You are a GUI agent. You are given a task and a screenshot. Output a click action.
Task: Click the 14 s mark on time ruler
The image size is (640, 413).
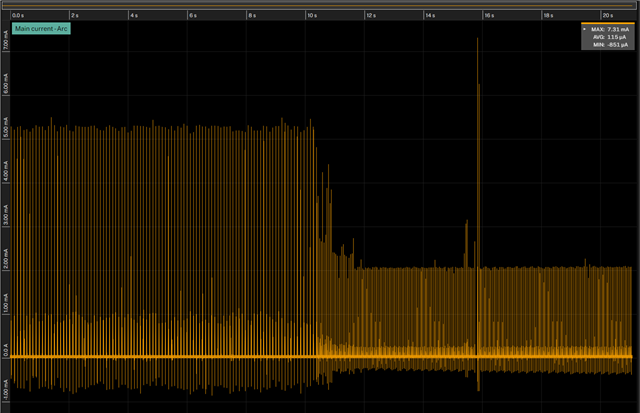430,16
